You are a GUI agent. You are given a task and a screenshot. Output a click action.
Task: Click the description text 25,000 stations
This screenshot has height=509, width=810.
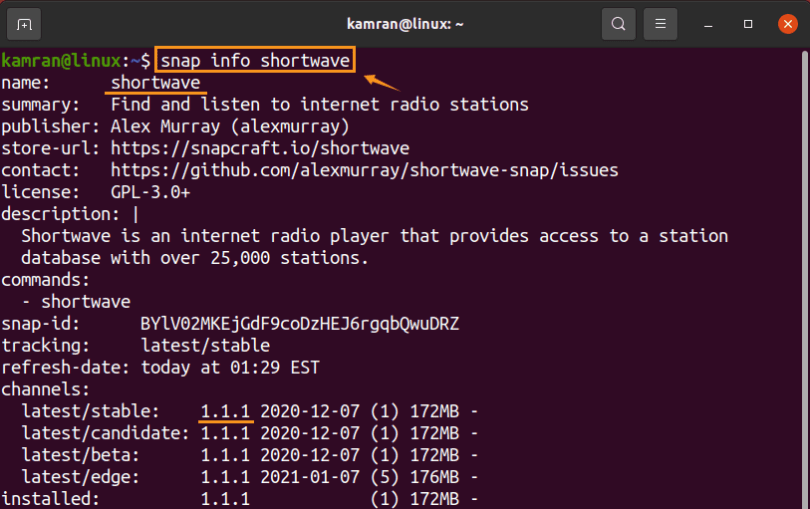[289, 258]
